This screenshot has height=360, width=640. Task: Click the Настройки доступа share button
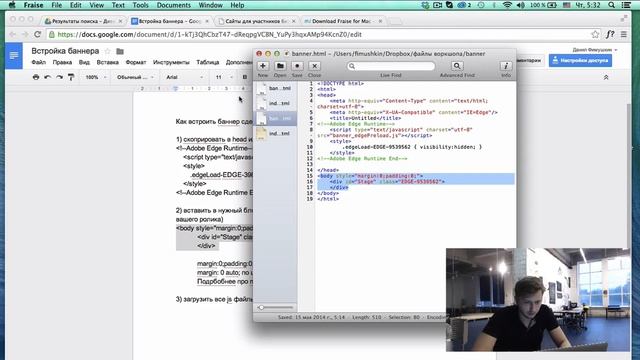pyautogui.click(x=580, y=60)
